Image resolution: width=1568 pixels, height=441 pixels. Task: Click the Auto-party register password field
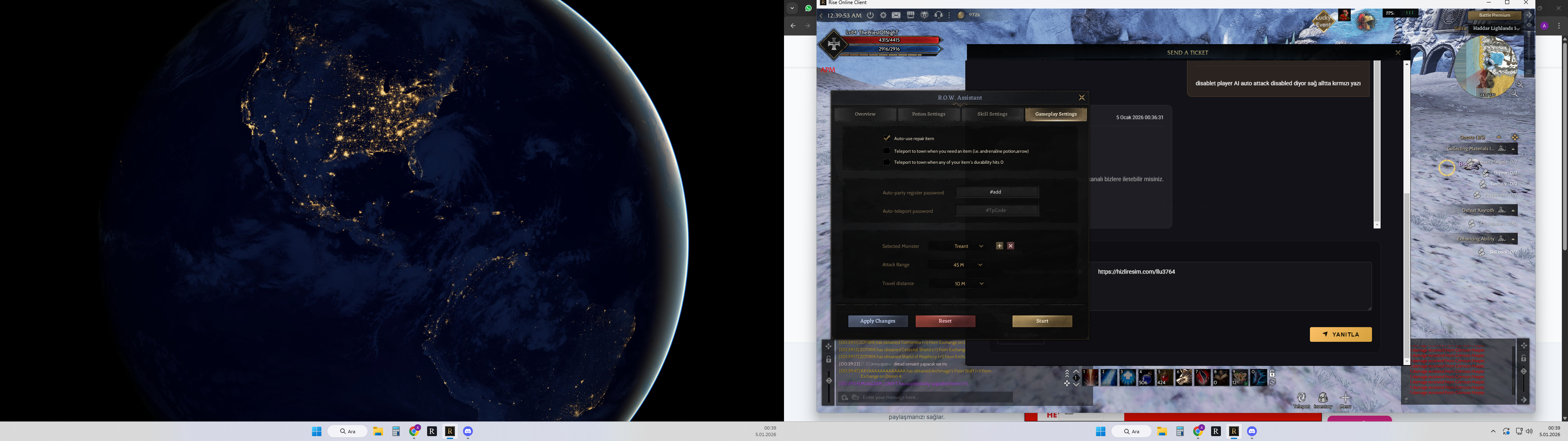click(997, 192)
